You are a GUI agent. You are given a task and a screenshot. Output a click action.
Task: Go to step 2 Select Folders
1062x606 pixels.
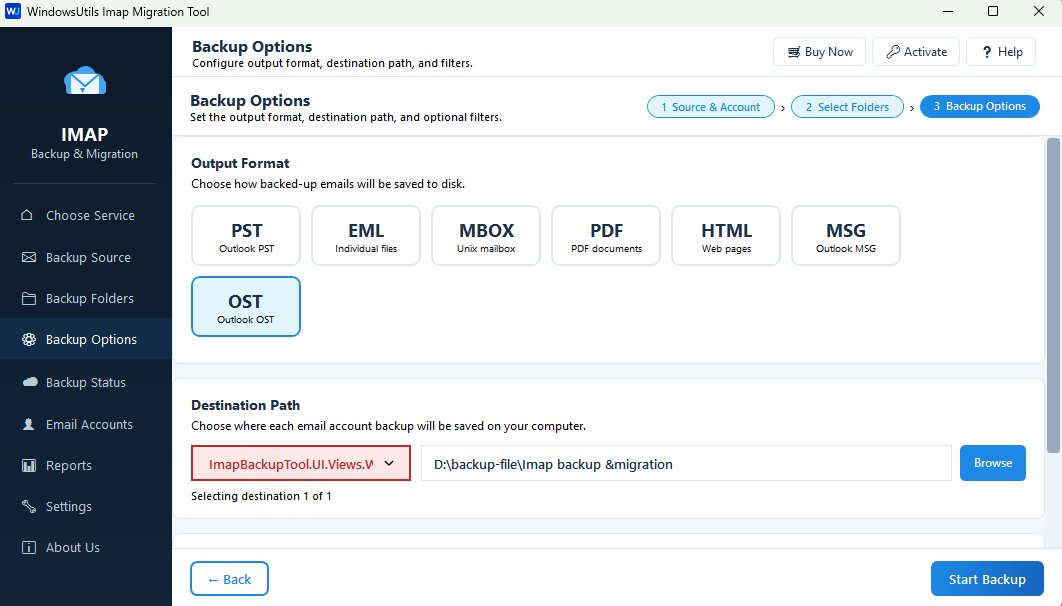coord(847,106)
